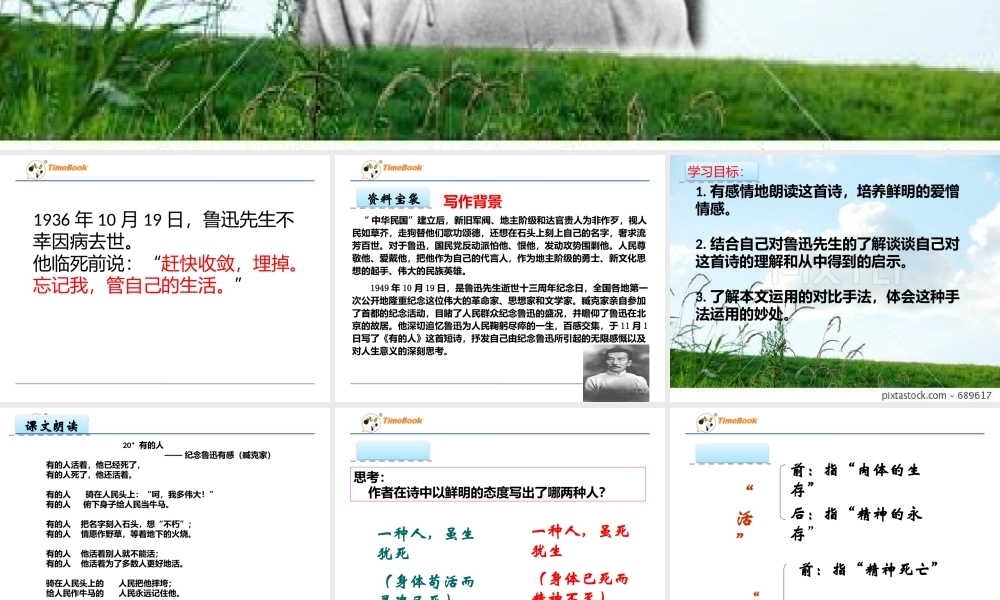
Task: Click the TimeBook logo on the 活 slide
Action: [x=726, y=421]
